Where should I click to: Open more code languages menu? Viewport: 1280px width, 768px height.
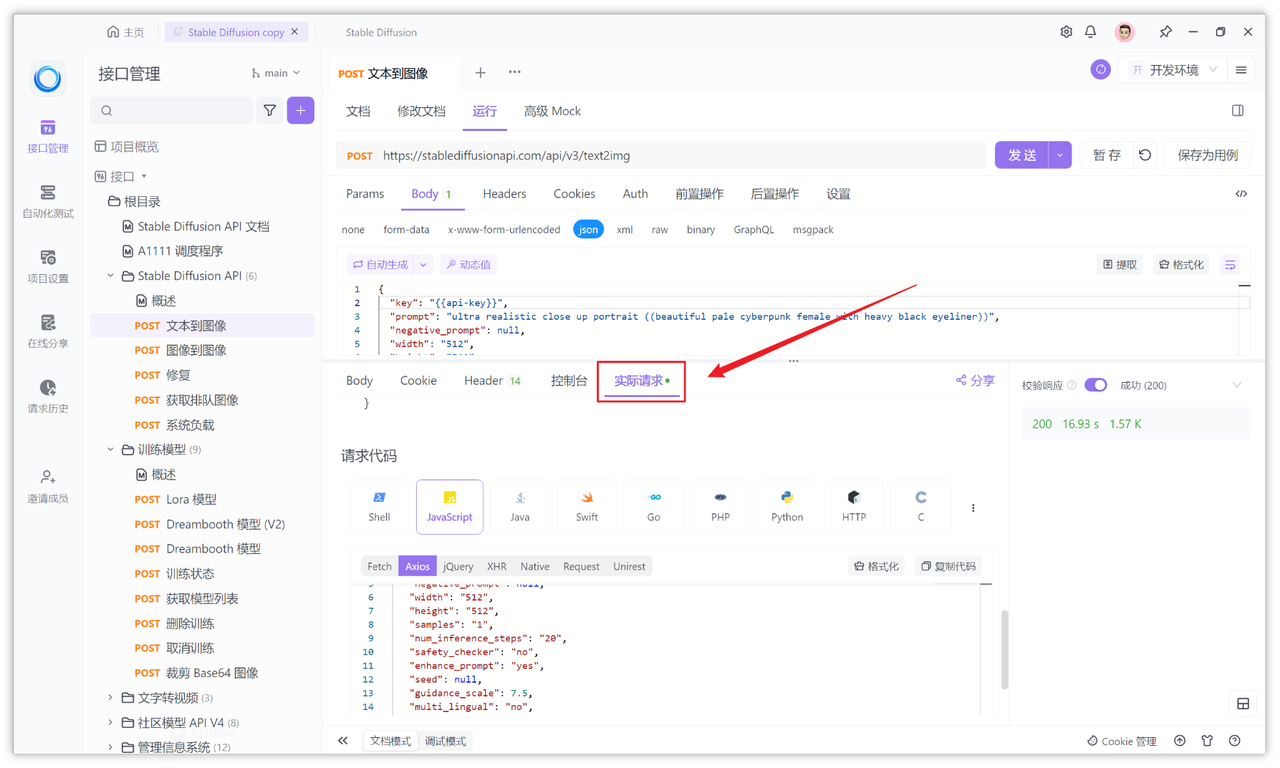[973, 508]
